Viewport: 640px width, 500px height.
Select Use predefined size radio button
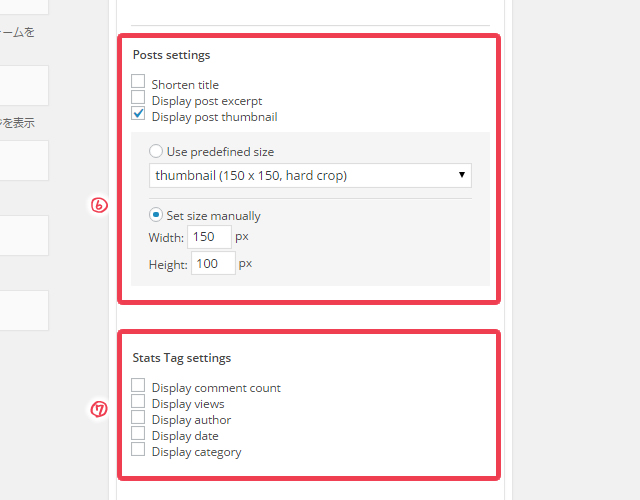tap(156, 151)
